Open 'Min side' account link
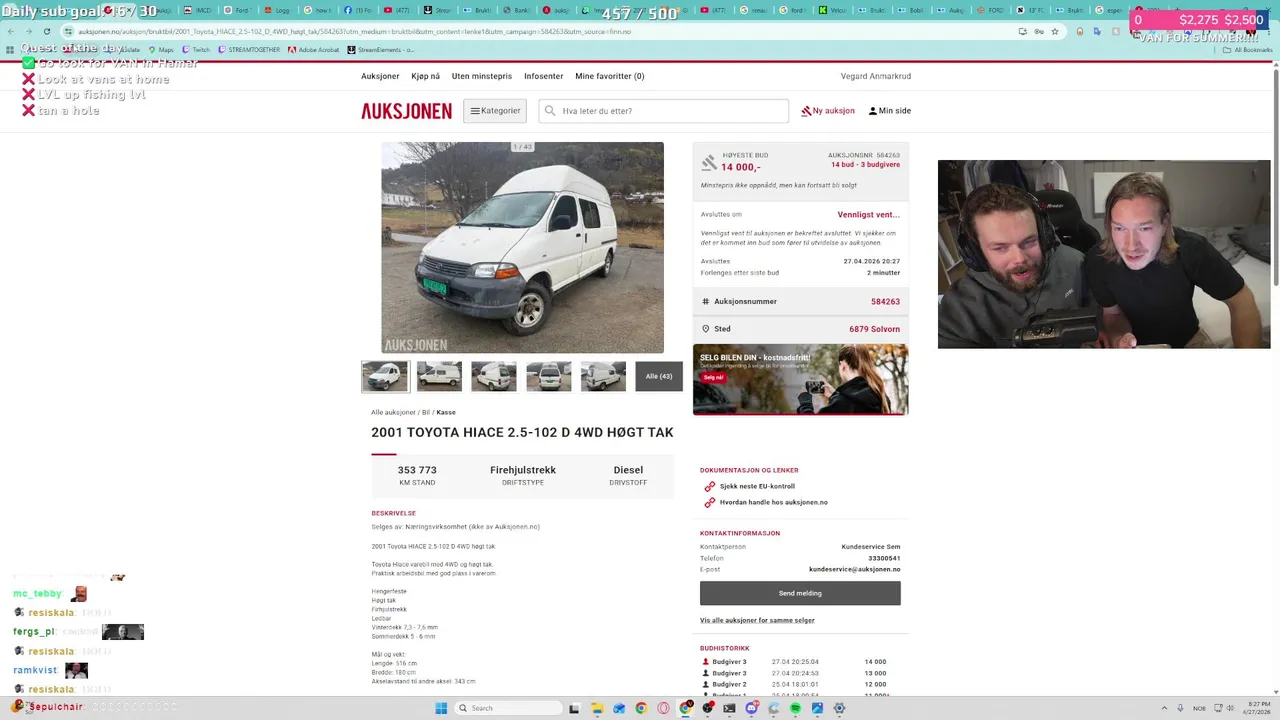Screen dimensions: 1280x720 [x=890, y=111]
